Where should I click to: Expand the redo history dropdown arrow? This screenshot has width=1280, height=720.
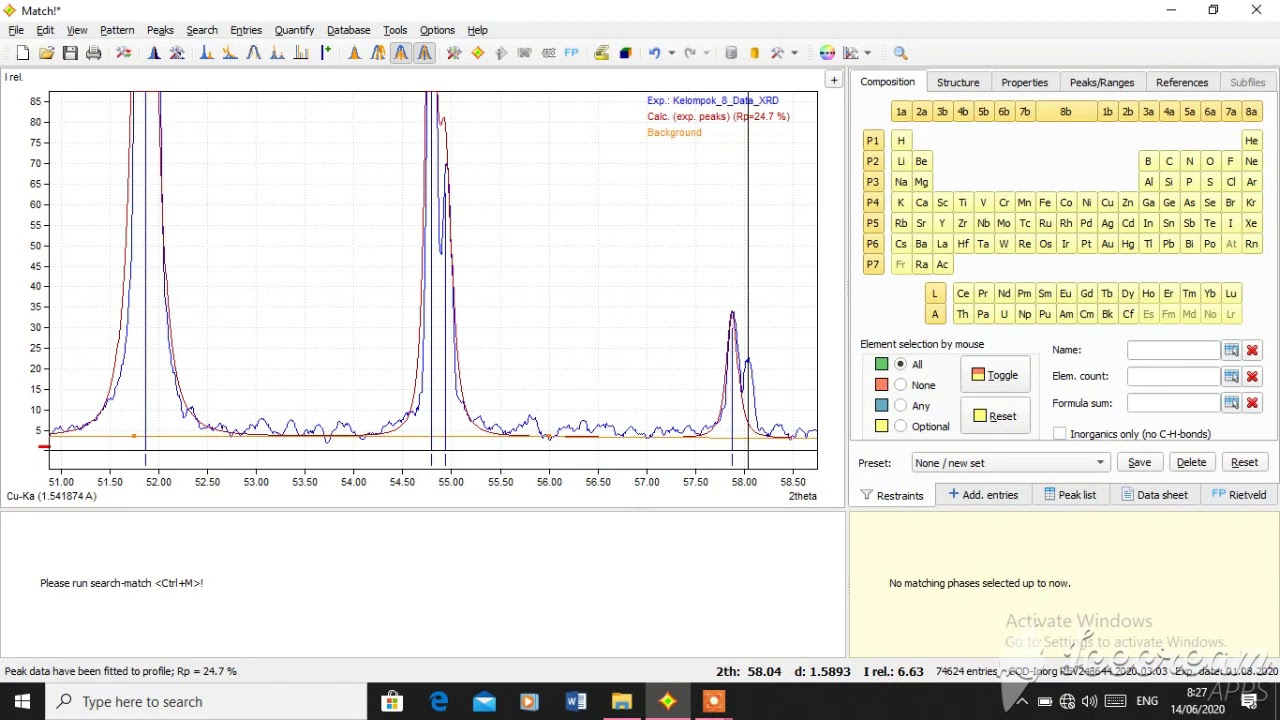pyautogui.click(x=706, y=53)
